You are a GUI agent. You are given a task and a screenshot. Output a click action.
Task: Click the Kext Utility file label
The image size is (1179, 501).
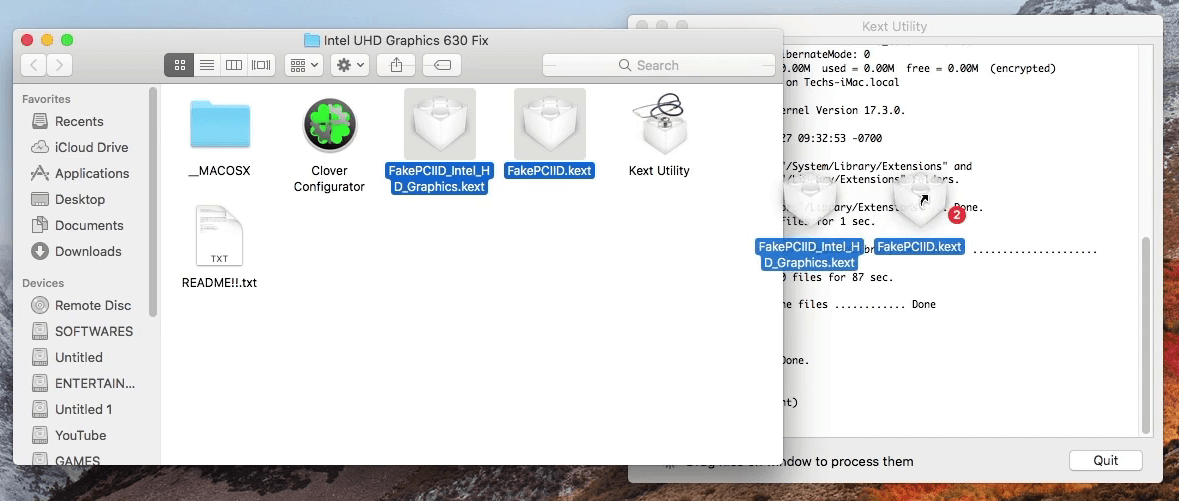point(659,171)
